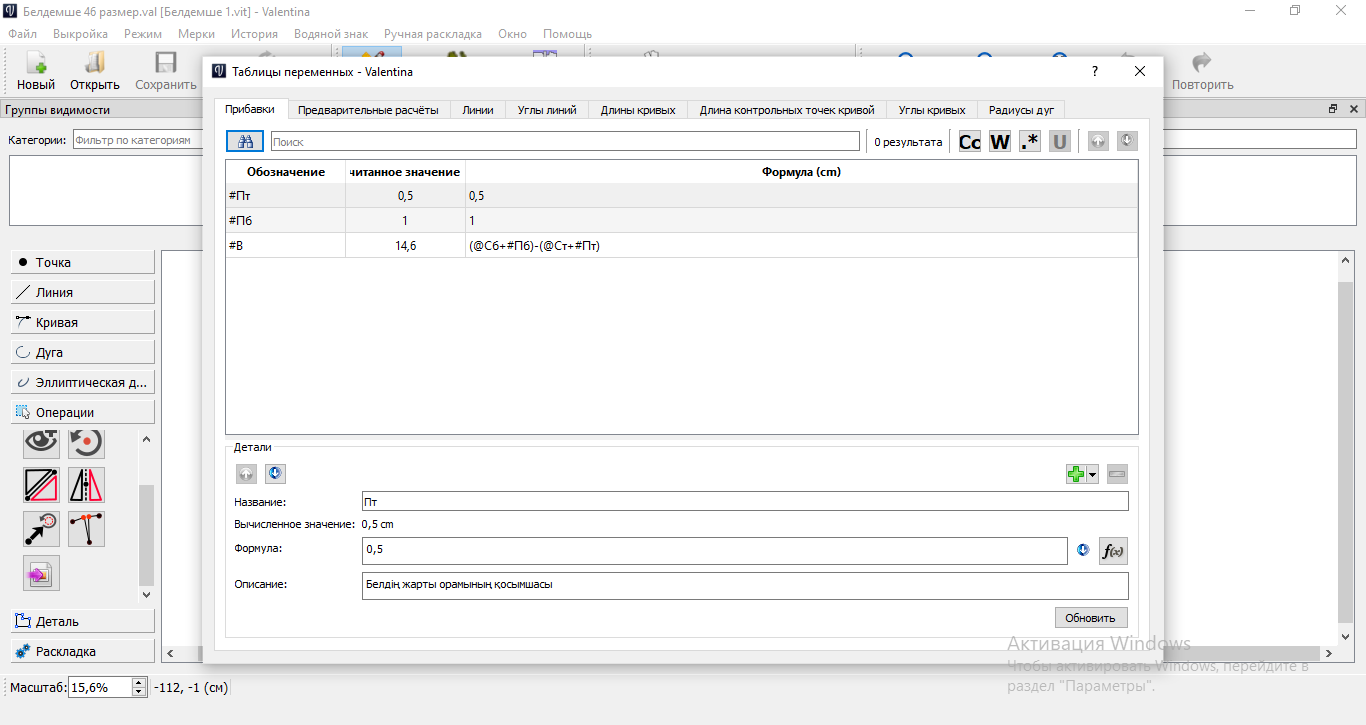Expand the Линия tool group
This screenshot has width=1366, height=725.
83,292
